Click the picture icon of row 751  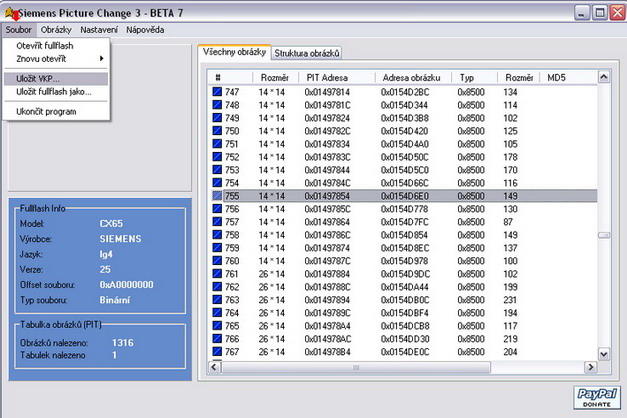pos(217,144)
